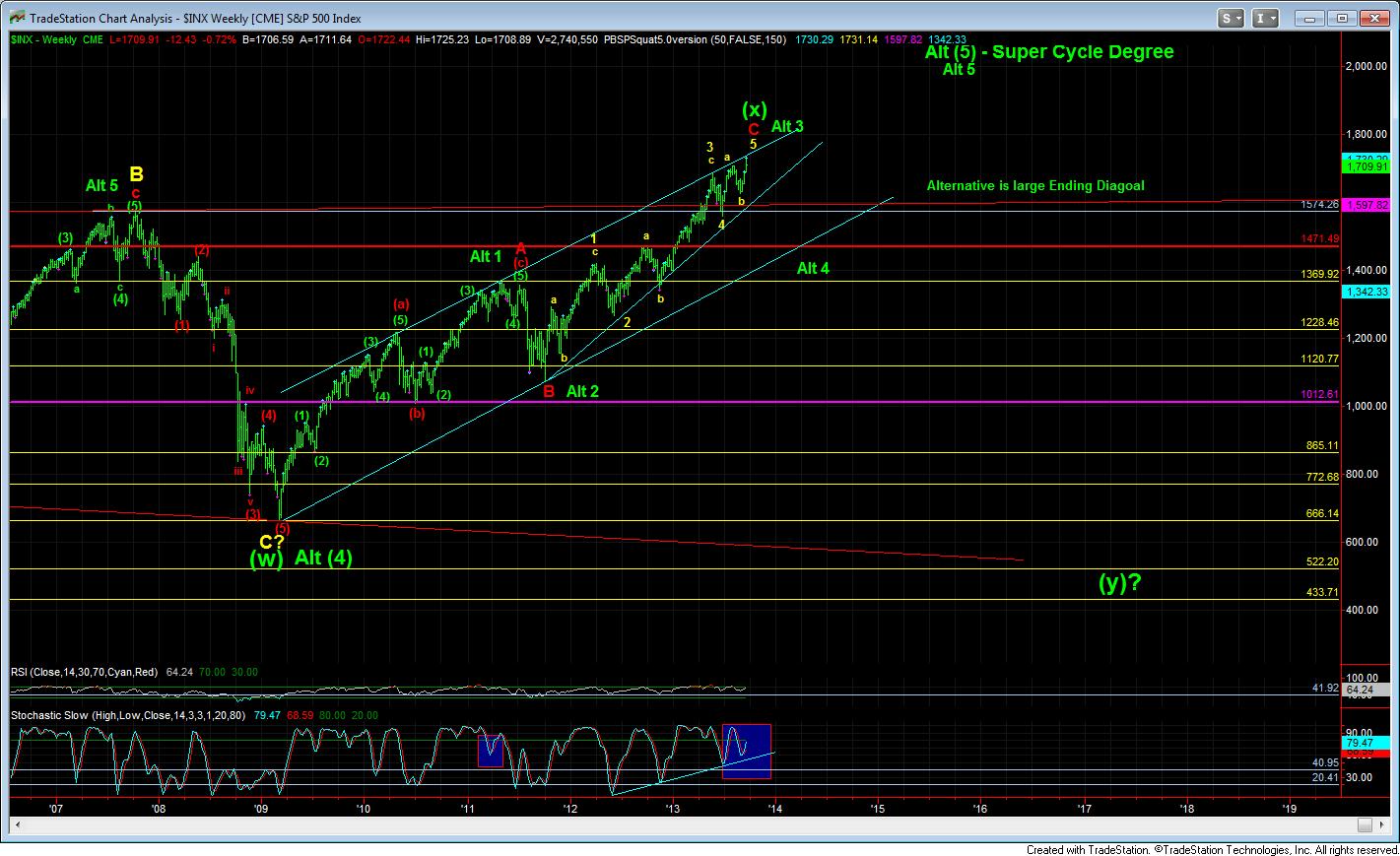Select the 'Alternative is large Ending Diagoal' note
Image resolution: width=1400 pixels, height=856 pixels.
point(1035,185)
